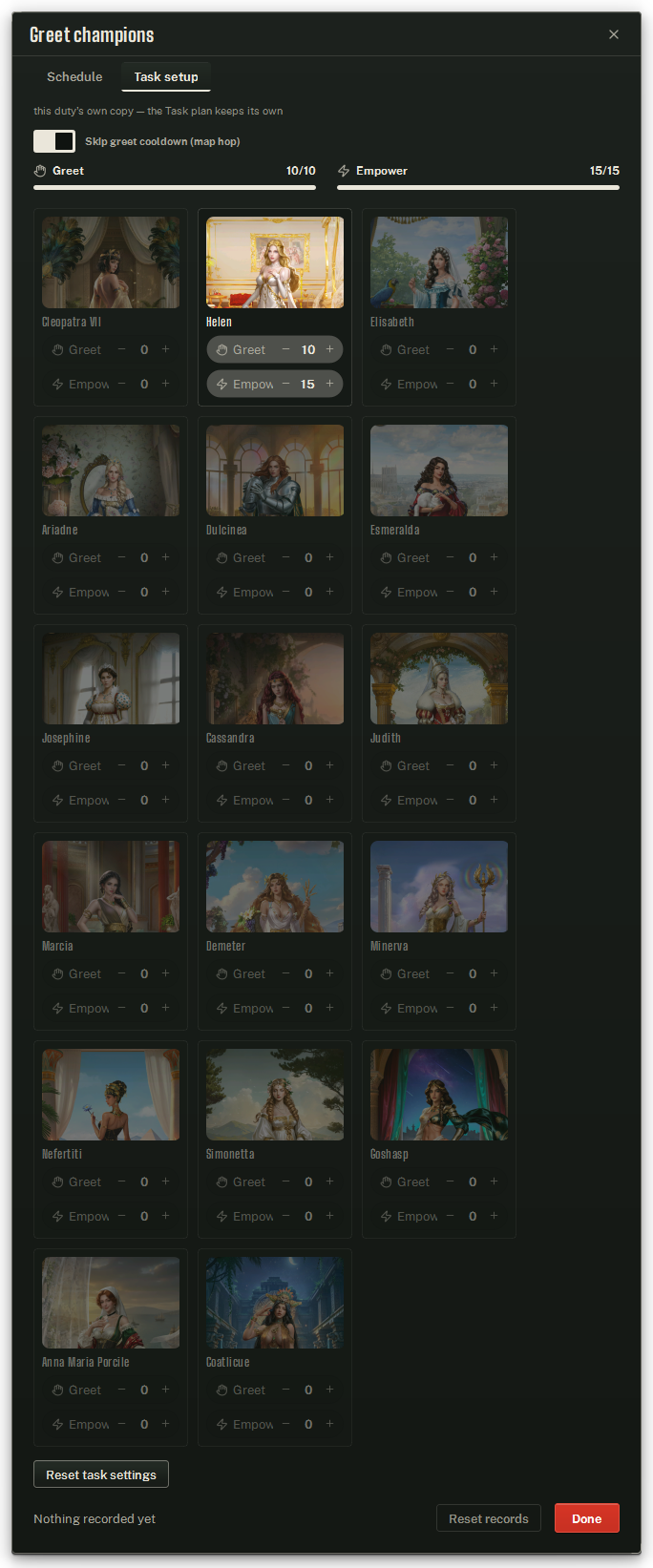Click Helen's Empower value 15

[307, 384]
